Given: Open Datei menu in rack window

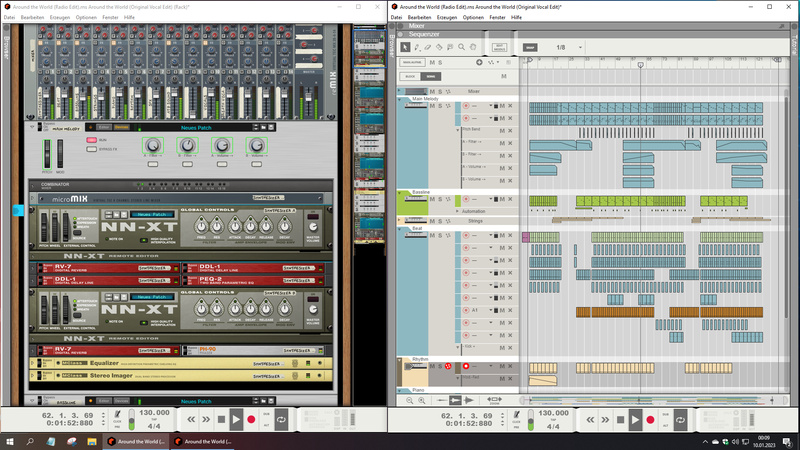Looking at the screenshot, I should tap(9, 17).
